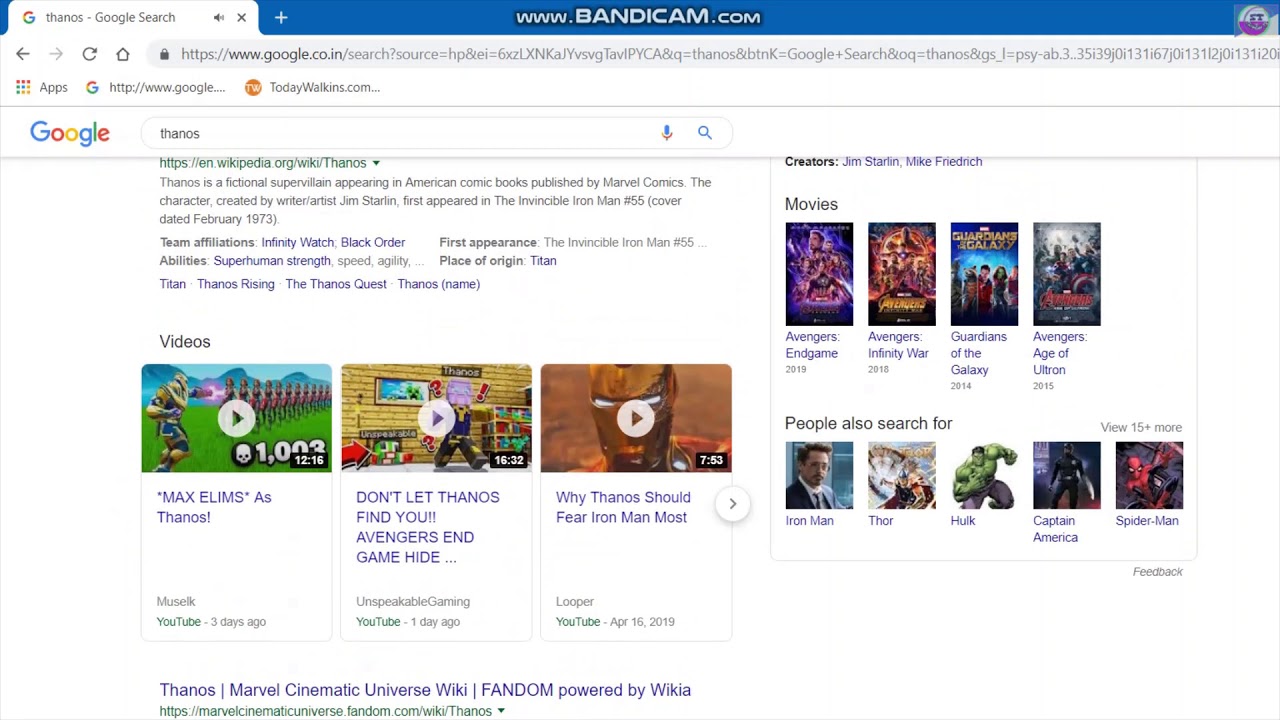Close the thanos Google Search tab
This screenshot has height=720, width=1280.
click(242, 17)
